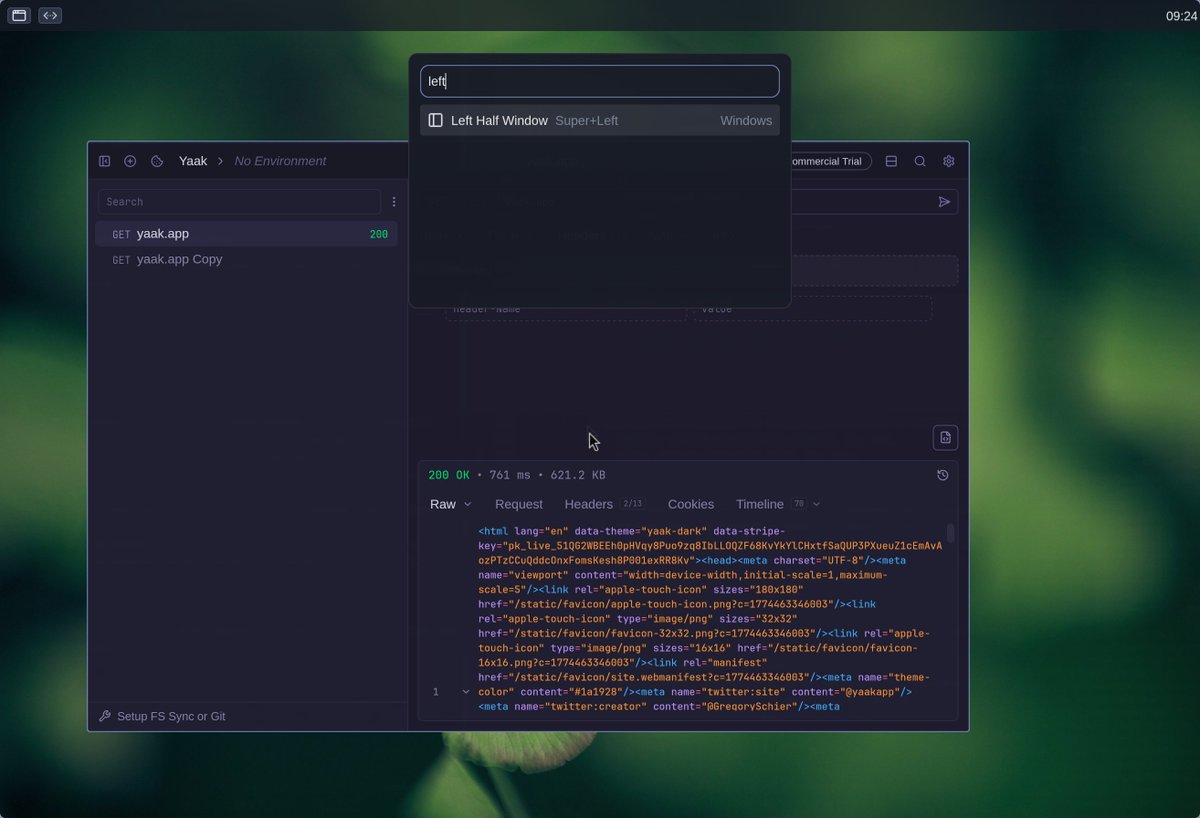Open app-wide search with the magnifier icon
The height and width of the screenshot is (818, 1200).
click(x=919, y=161)
